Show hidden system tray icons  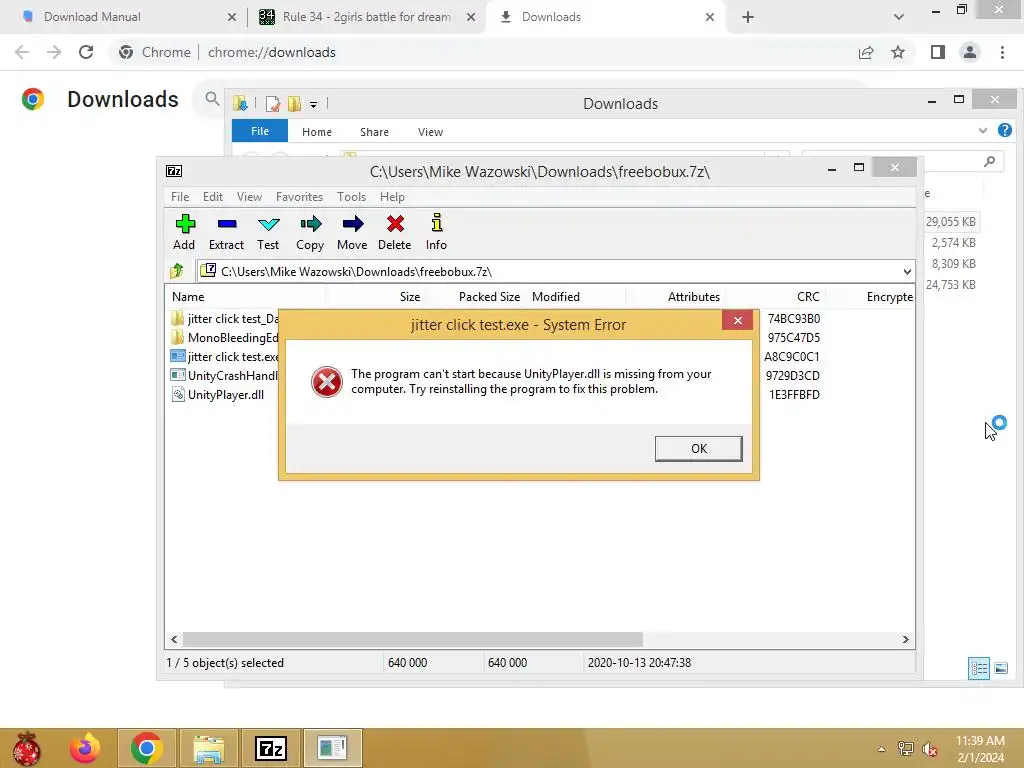[882, 749]
